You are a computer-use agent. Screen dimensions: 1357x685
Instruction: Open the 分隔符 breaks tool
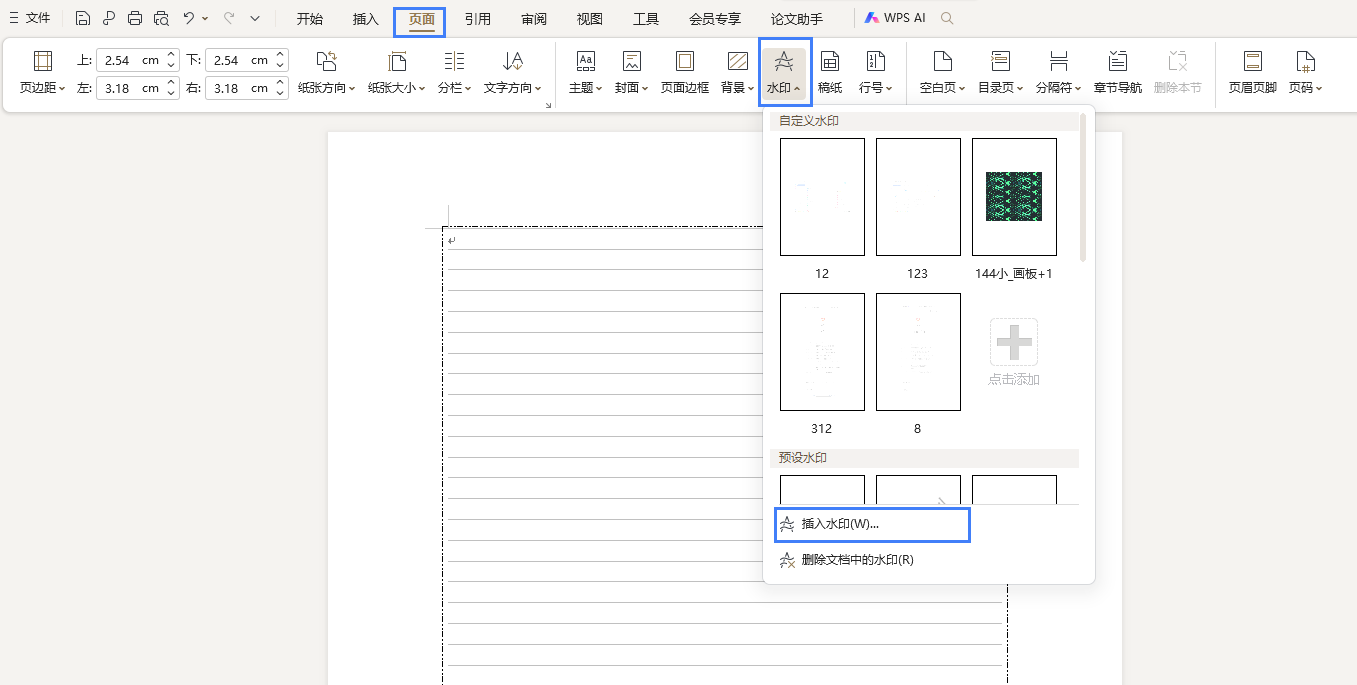click(1059, 73)
